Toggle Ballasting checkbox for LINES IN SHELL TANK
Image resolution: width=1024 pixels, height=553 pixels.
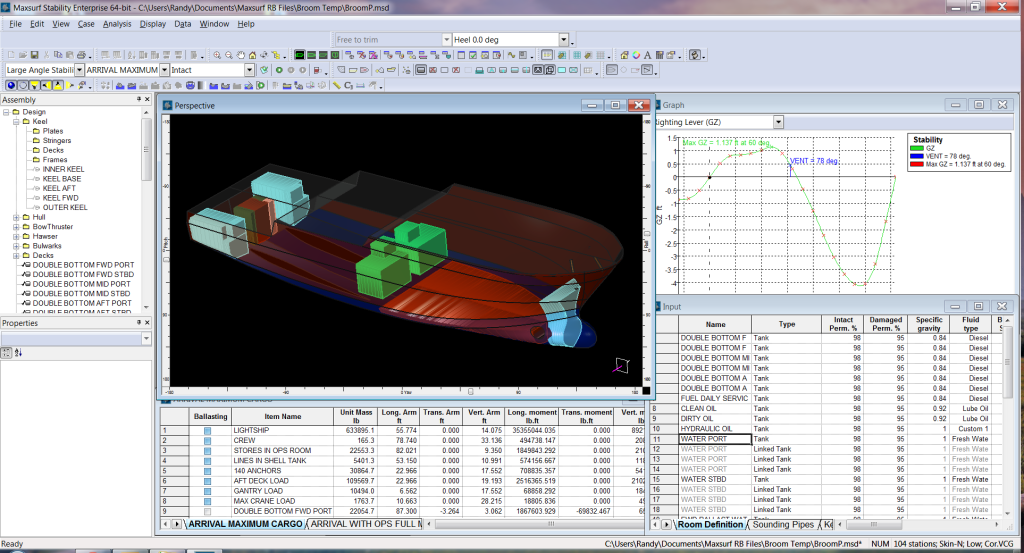207,461
